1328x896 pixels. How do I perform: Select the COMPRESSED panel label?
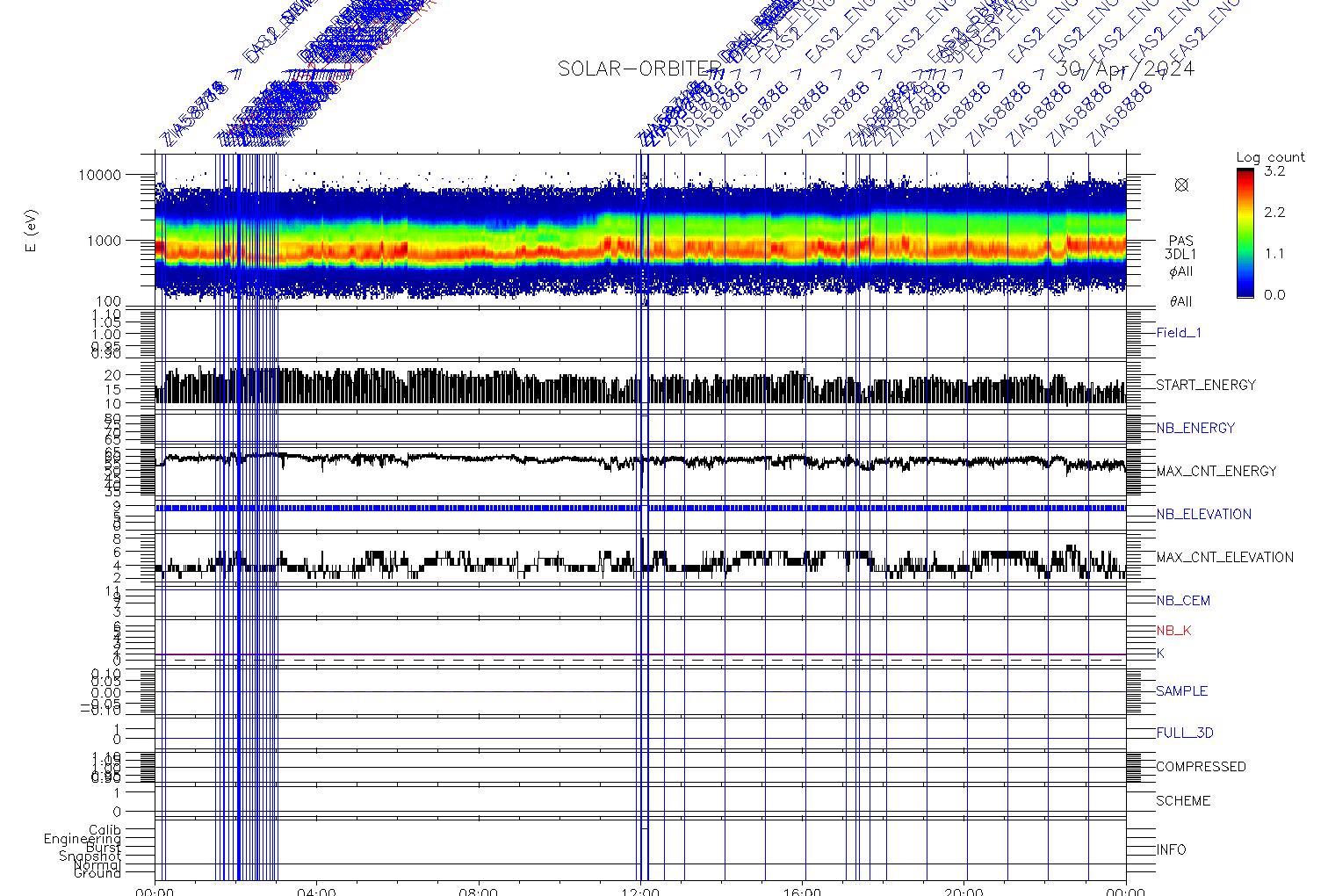pyautogui.click(x=1201, y=767)
